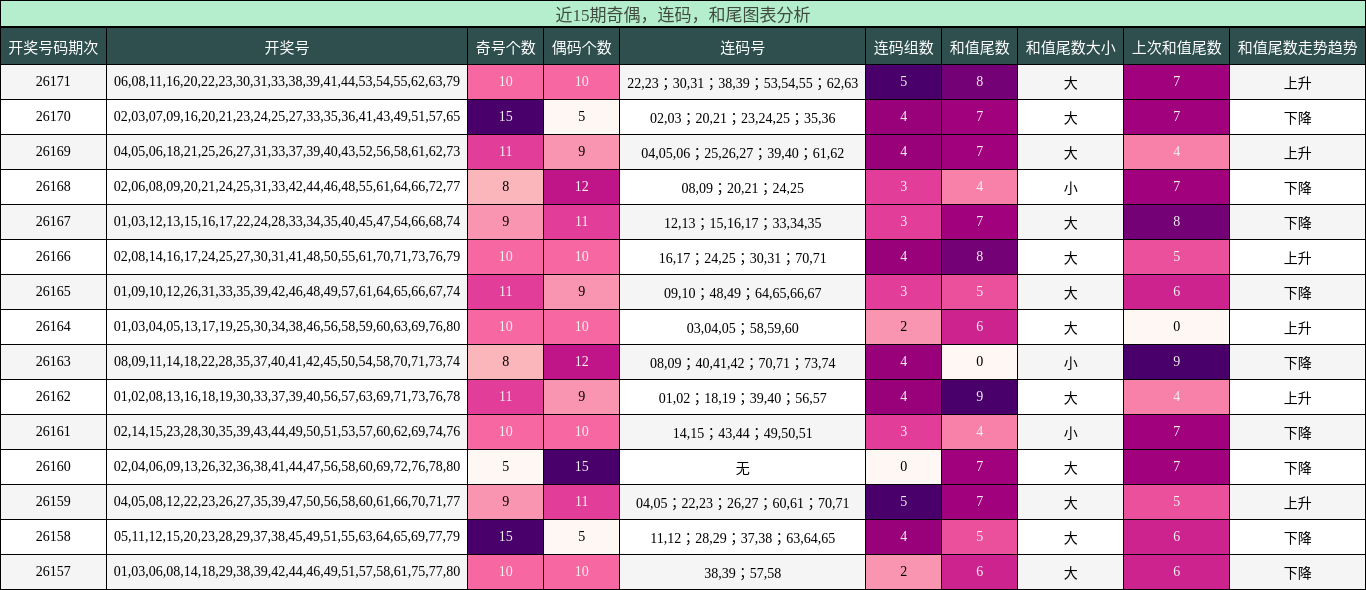1366x590 pixels.
Task: Click period number 26169
Action: coord(53,151)
